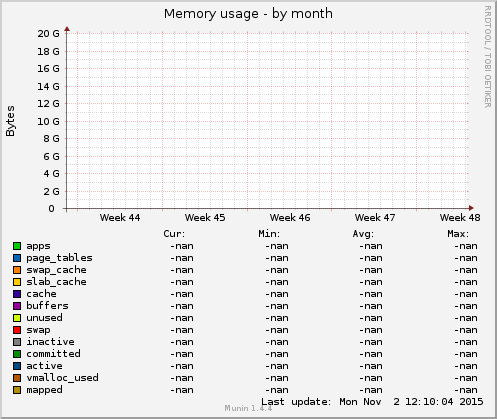The height and width of the screenshot is (419, 497).
Task: Select the 'mapped' legend label
Action: click(x=44, y=390)
